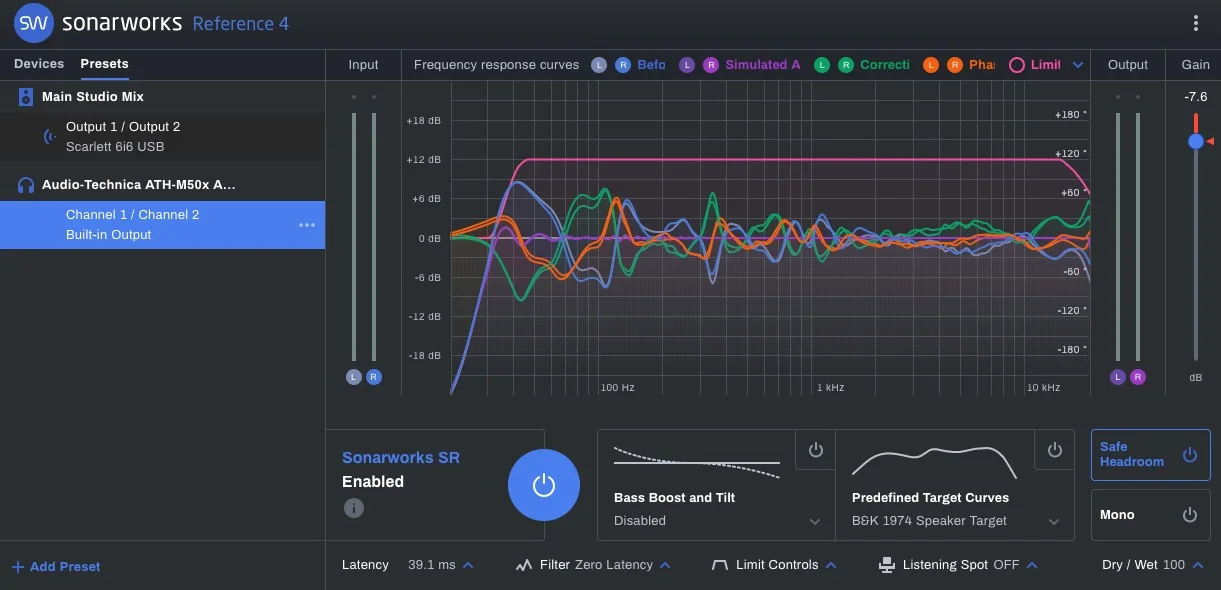Expand frequency response curves legend chevron
The image size is (1221, 590).
[1078, 65]
